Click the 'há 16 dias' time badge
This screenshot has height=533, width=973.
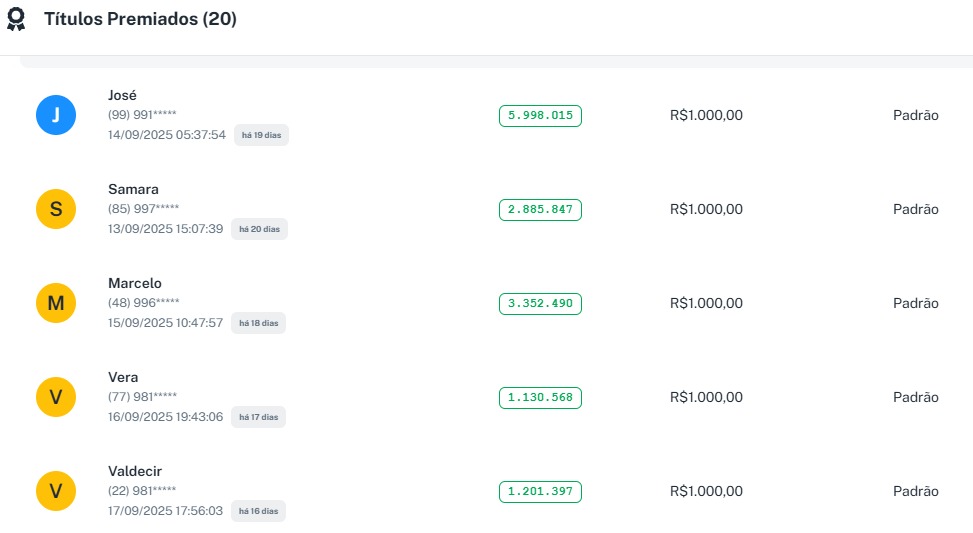(258, 511)
